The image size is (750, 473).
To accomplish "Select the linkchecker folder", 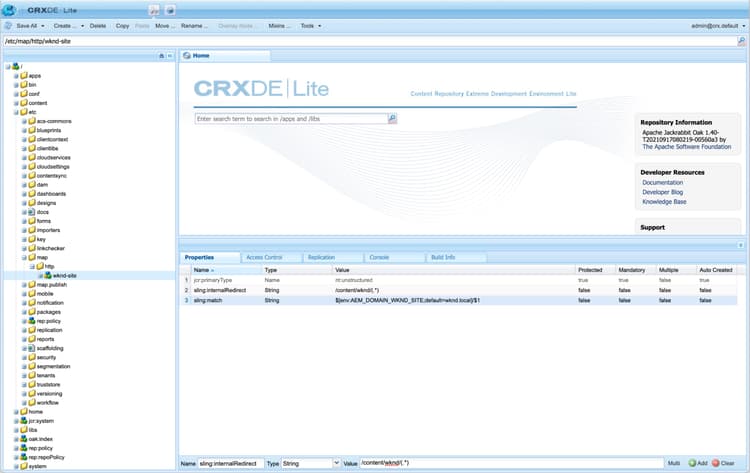I will 50,248.
